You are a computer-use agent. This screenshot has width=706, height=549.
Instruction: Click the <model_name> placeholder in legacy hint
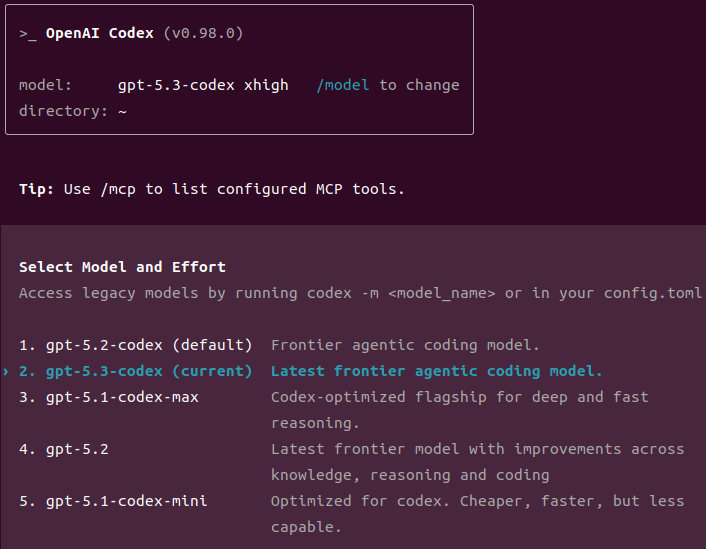pyautogui.click(x=442, y=294)
